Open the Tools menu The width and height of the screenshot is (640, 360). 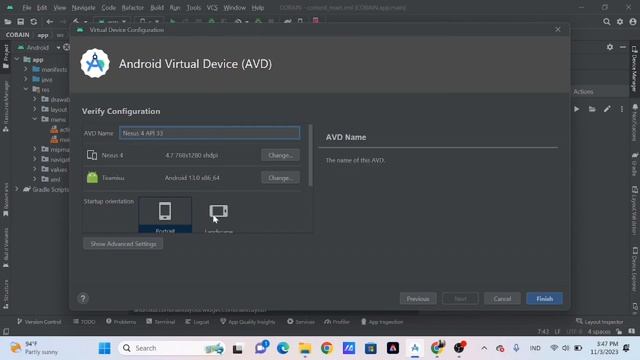[x=193, y=8]
